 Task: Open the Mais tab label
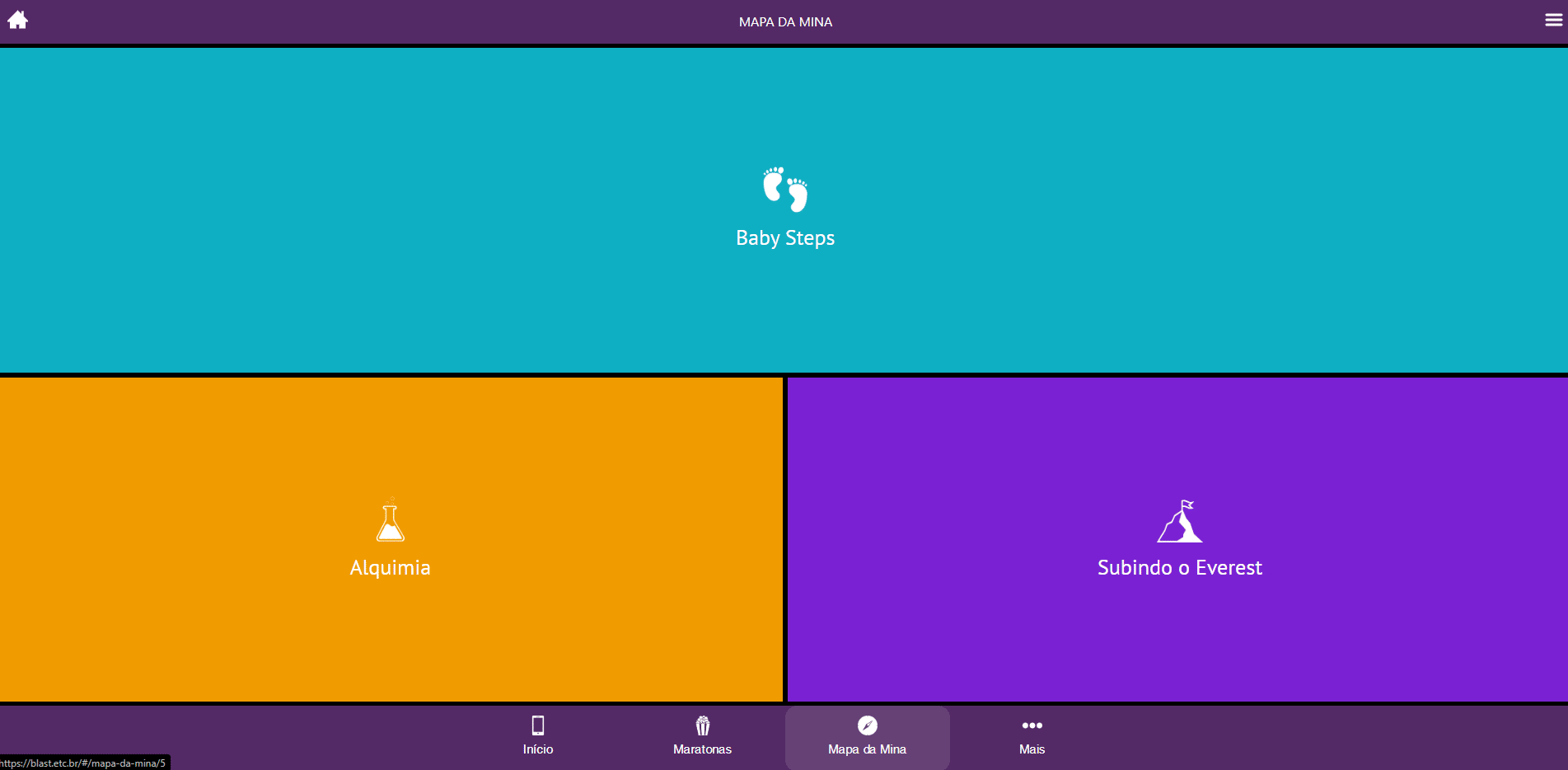tap(1032, 749)
